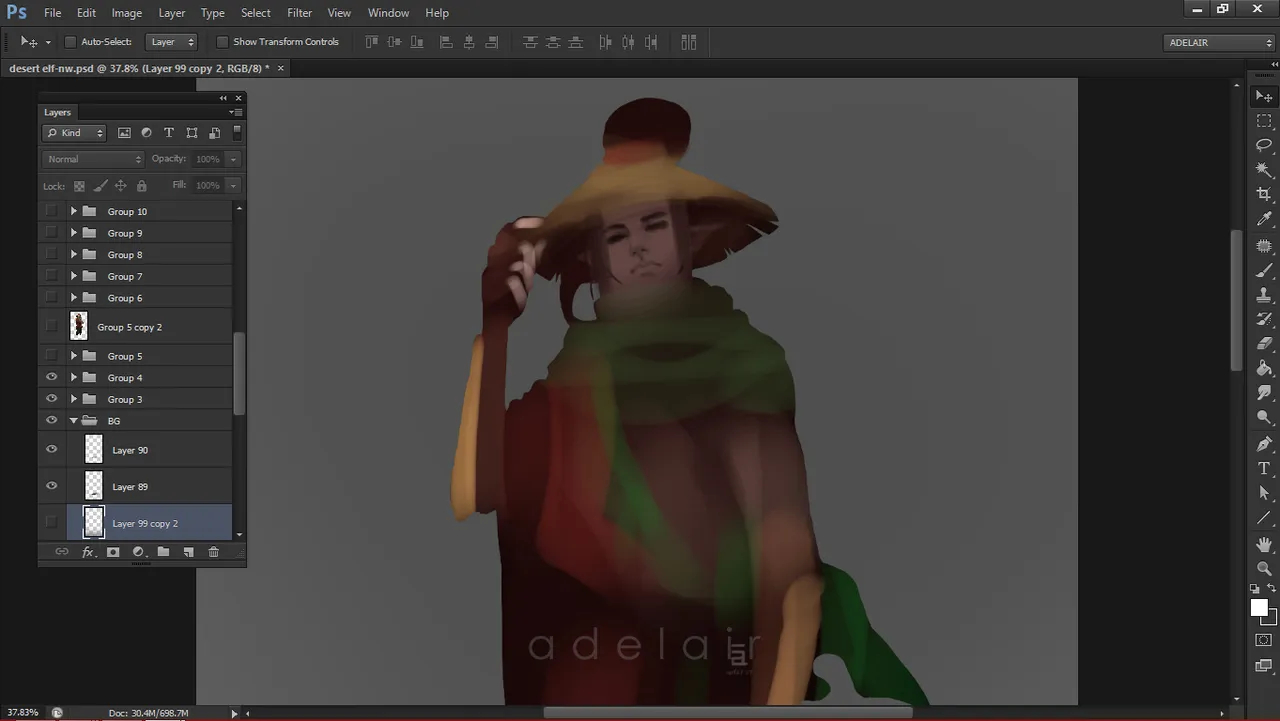Open the Filter menu
The width and height of the screenshot is (1280, 721).
299,13
